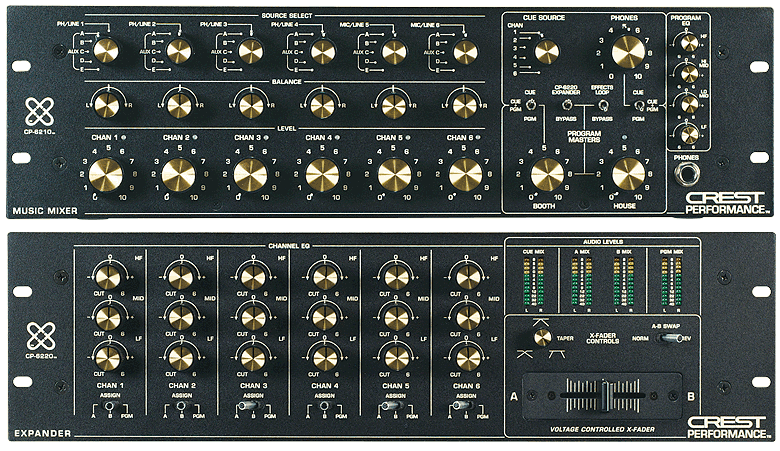
Task: Toggle the A-B Swap NORM/REV switch
Action: (x=670, y=338)
